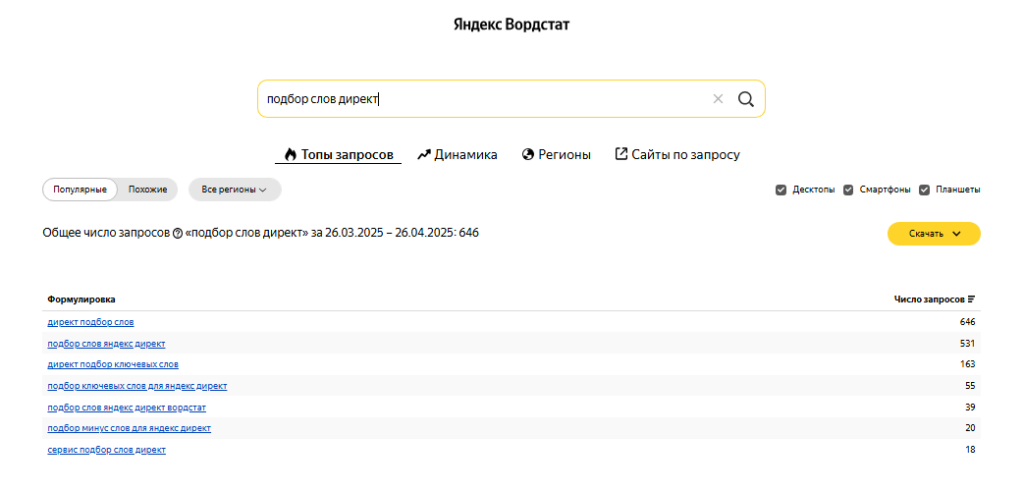1024x491 pixels.
Task: Open the Сайты по запросу tab
Action: pos(678,155)
